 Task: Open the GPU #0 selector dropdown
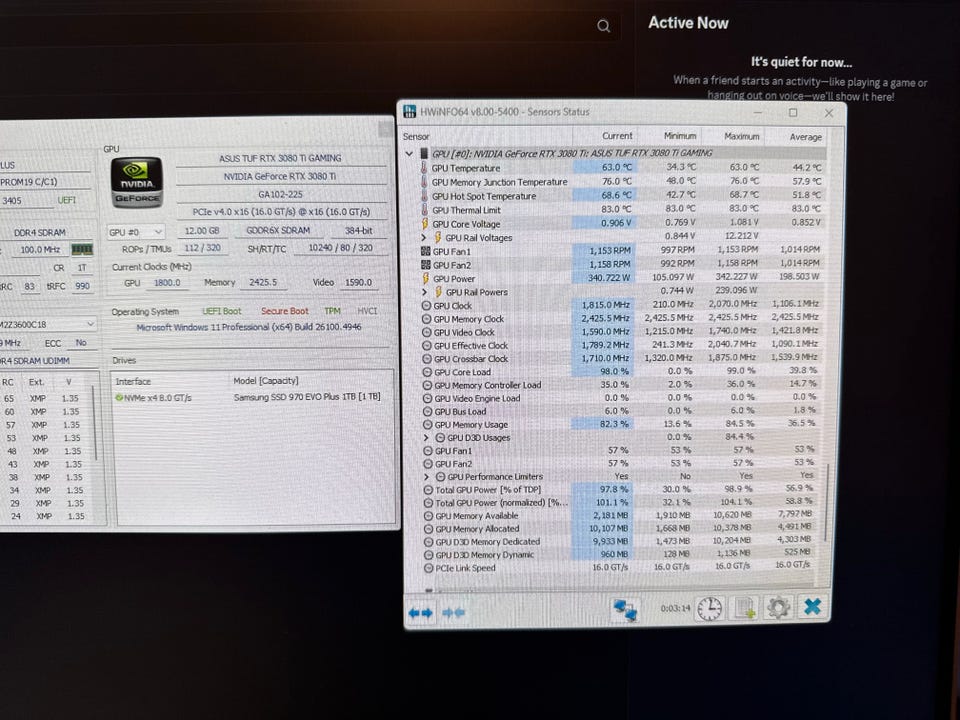pyautogui.click(x=135, y=232)
